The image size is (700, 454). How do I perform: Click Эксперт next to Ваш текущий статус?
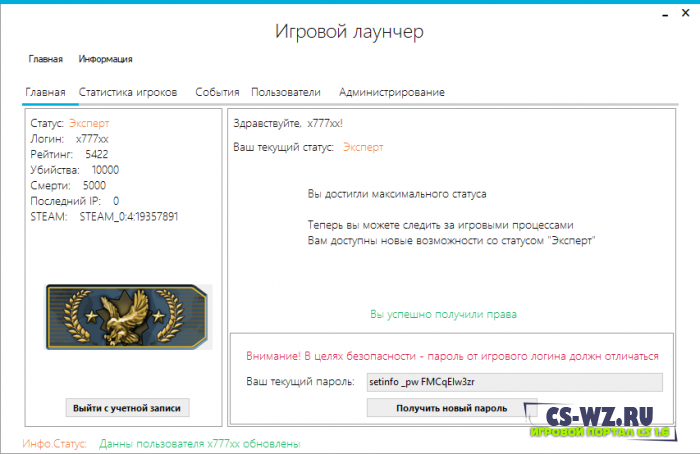click(363, 147)
